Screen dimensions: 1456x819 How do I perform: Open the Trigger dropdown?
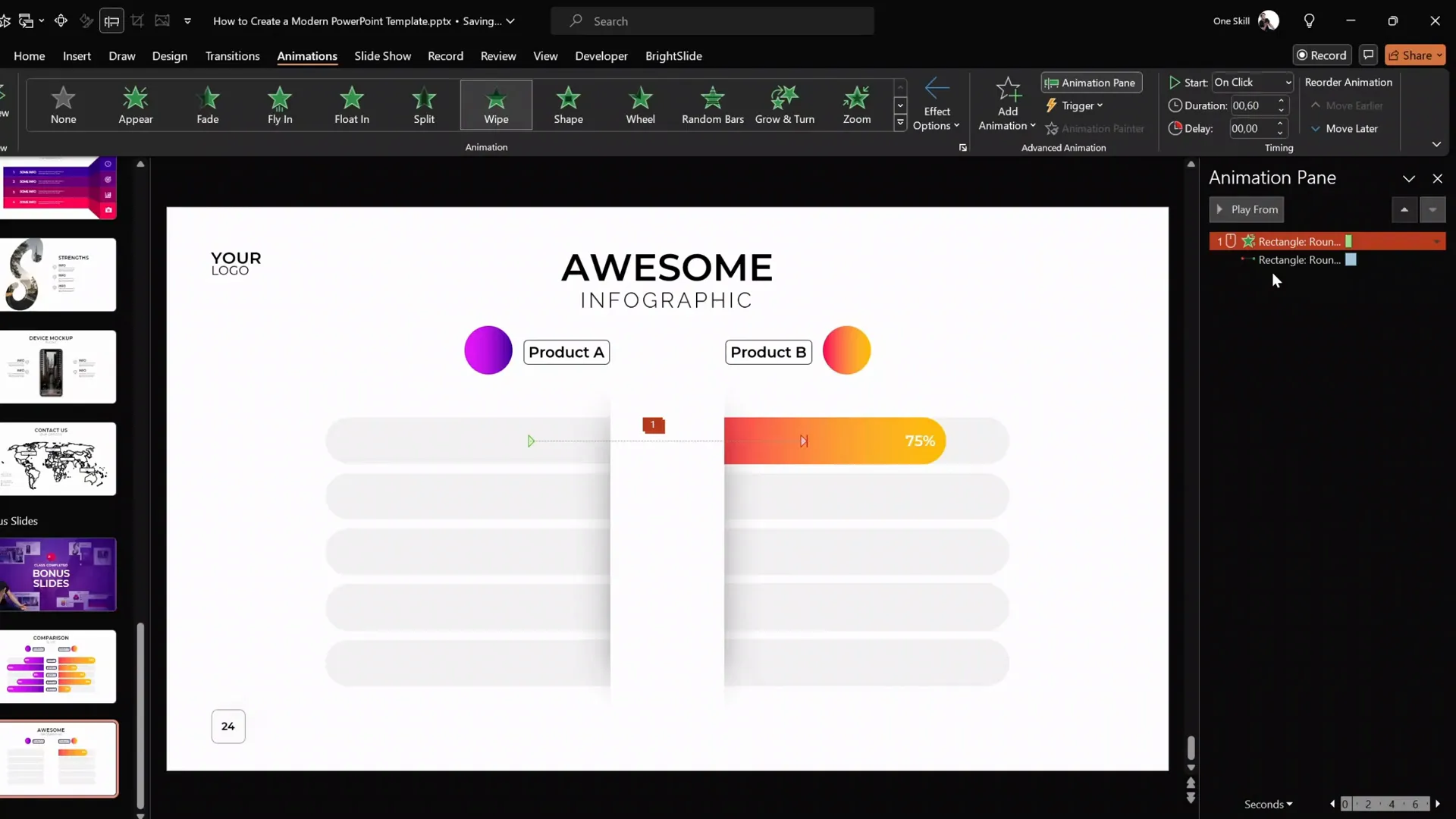(1075, 105)
